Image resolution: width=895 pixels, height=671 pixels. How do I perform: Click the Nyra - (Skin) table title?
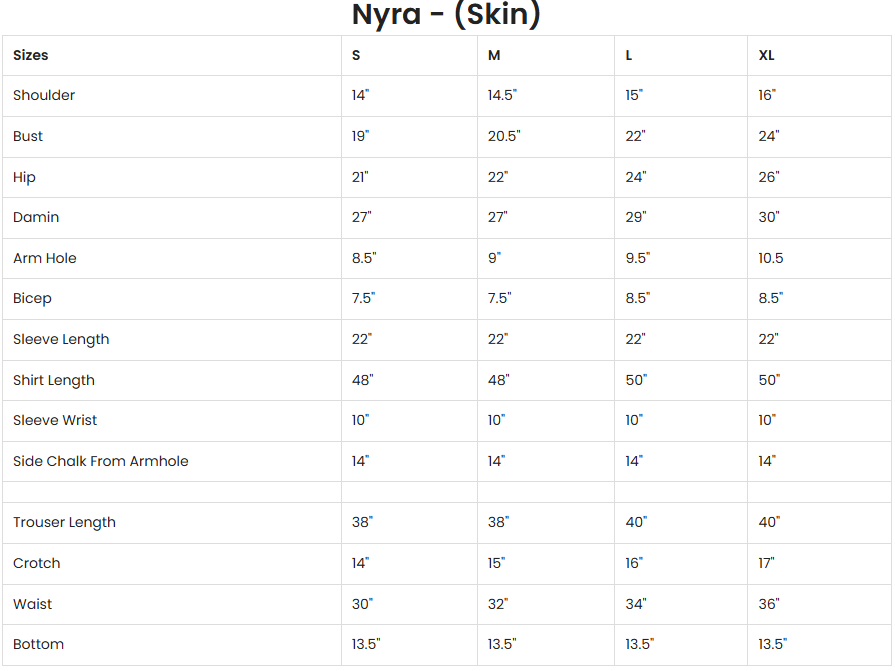click(446, 15)
